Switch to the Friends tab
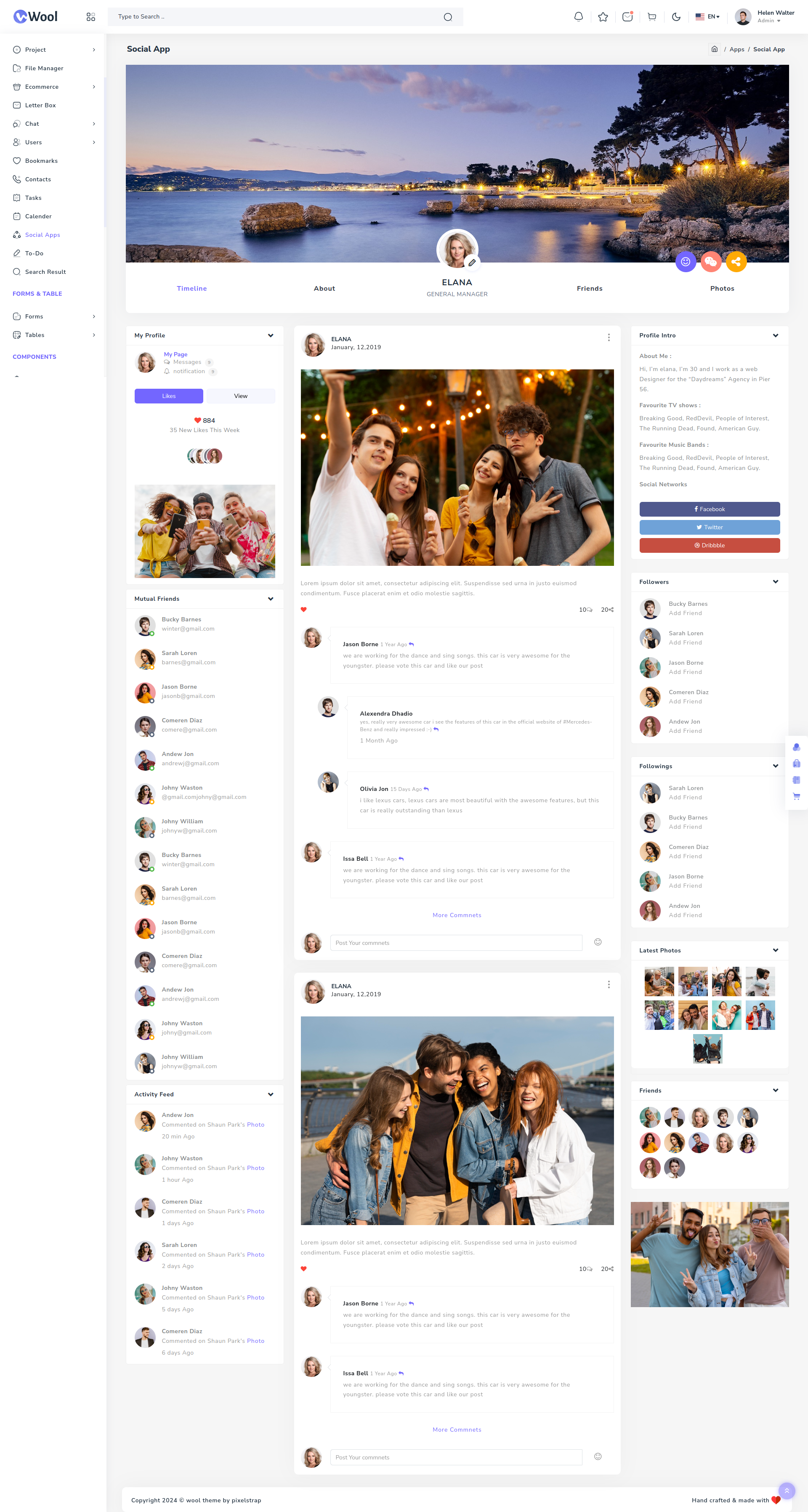The height and width of the screenshot is (1512, 808). [x=590, y=288]
